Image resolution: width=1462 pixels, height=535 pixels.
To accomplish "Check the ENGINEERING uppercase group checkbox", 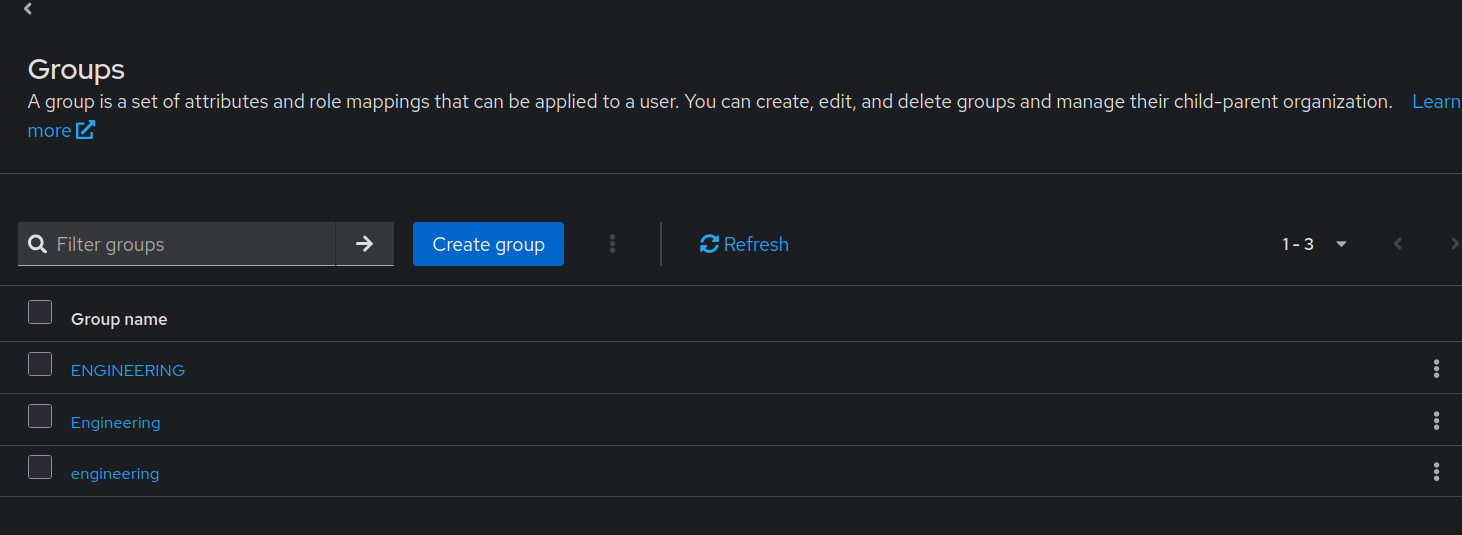I will [x=40, y=364].
